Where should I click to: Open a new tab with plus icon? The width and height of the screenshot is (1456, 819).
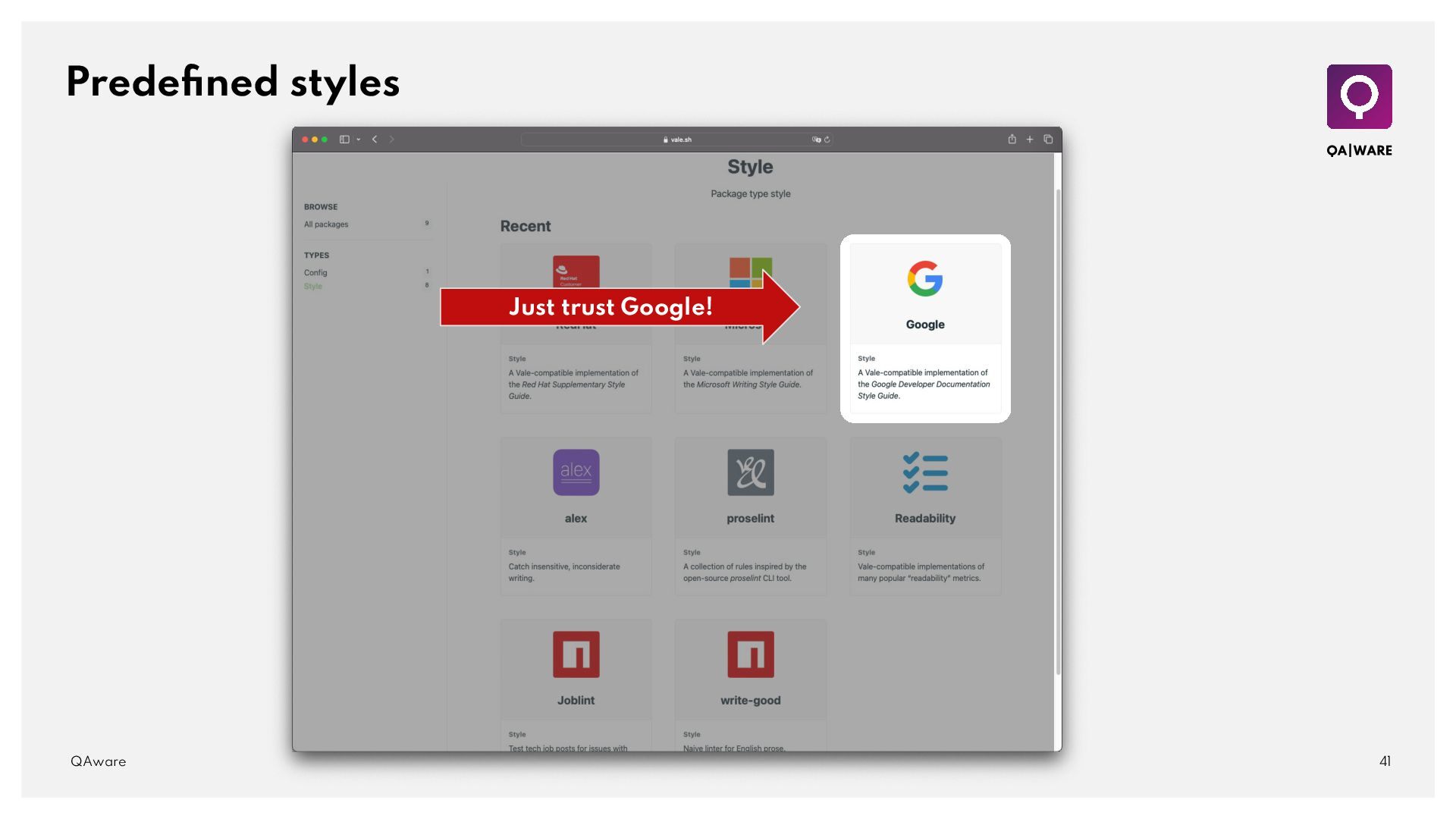1030,140
